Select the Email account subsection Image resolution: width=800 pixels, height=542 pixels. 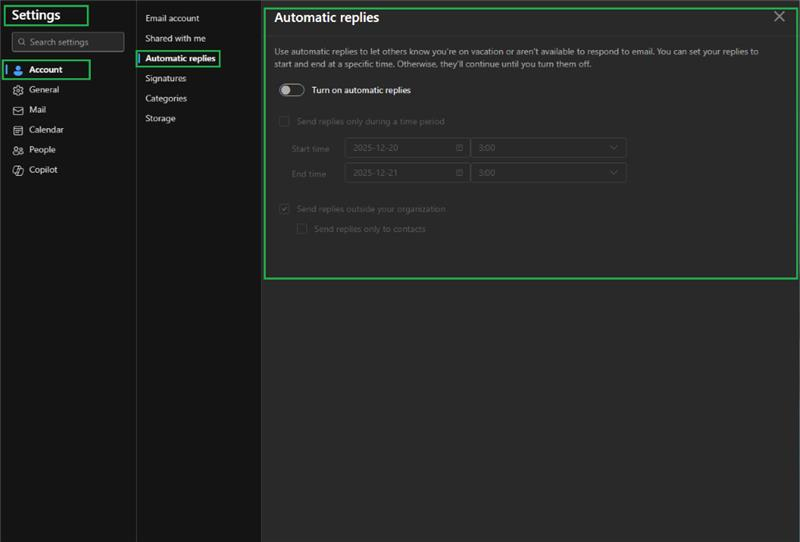coord(172,18)
